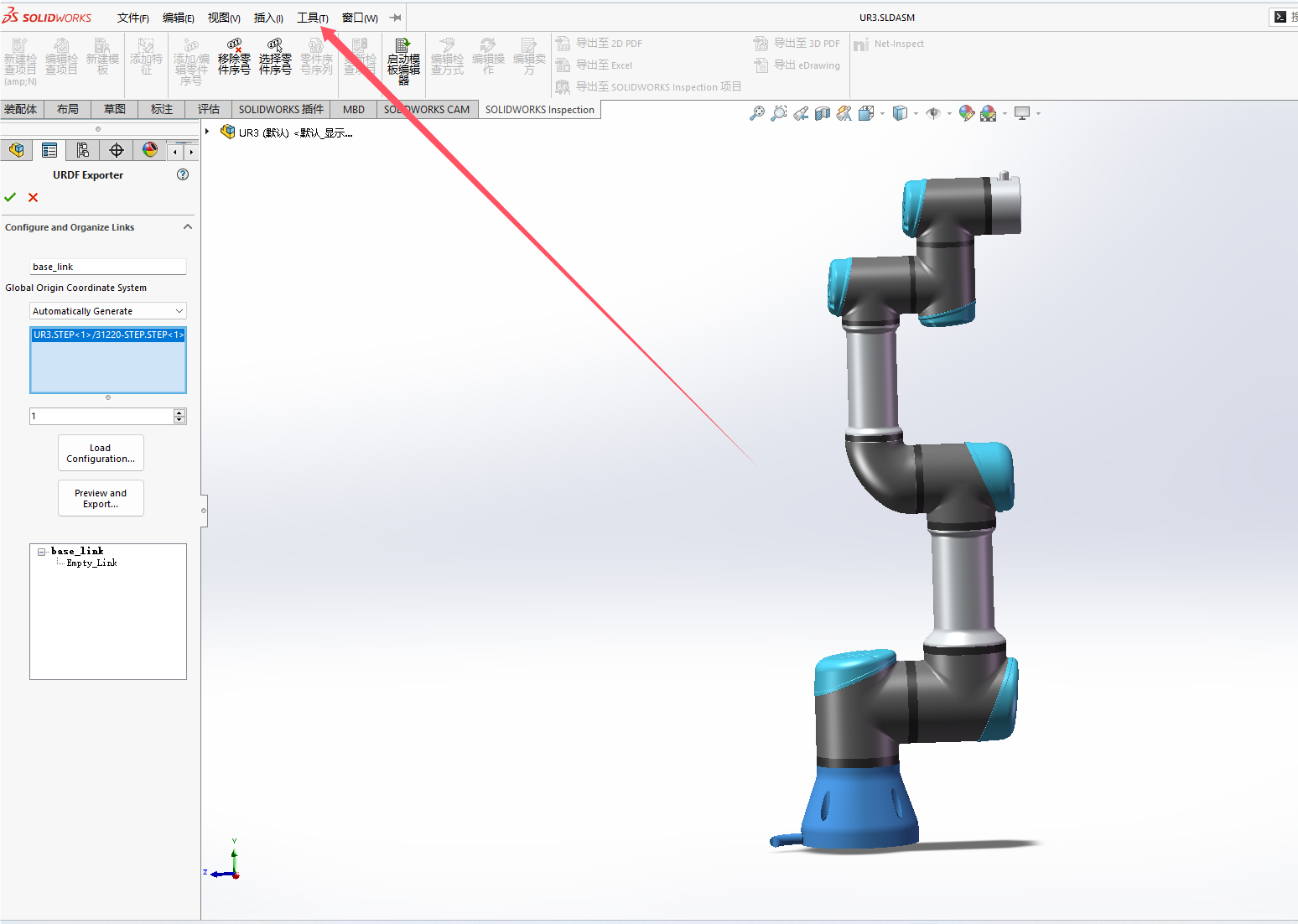
Task: Click the origin crosshair panel tab icon
Action: (116, 149)
